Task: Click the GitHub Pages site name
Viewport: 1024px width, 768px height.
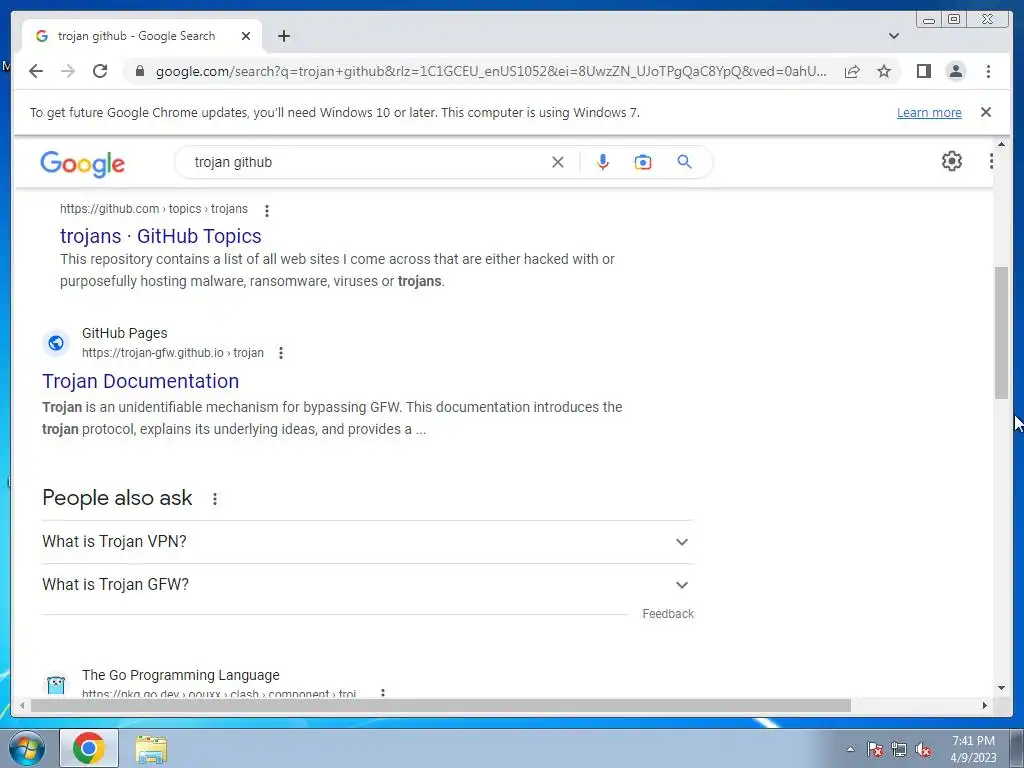Action: click(125, 333)
